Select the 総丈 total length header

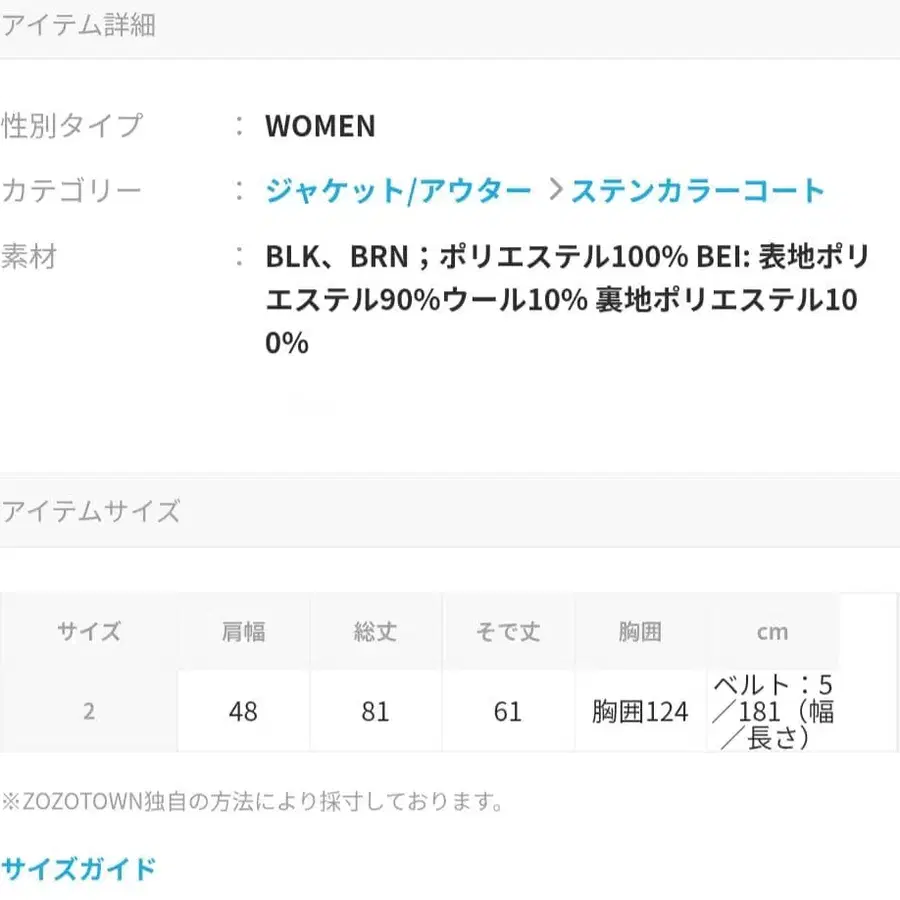click(x=375, y=631)
